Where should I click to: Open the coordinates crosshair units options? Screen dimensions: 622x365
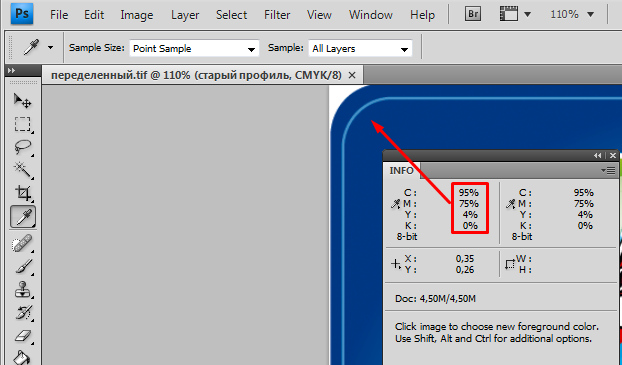(x=396, y=264)
